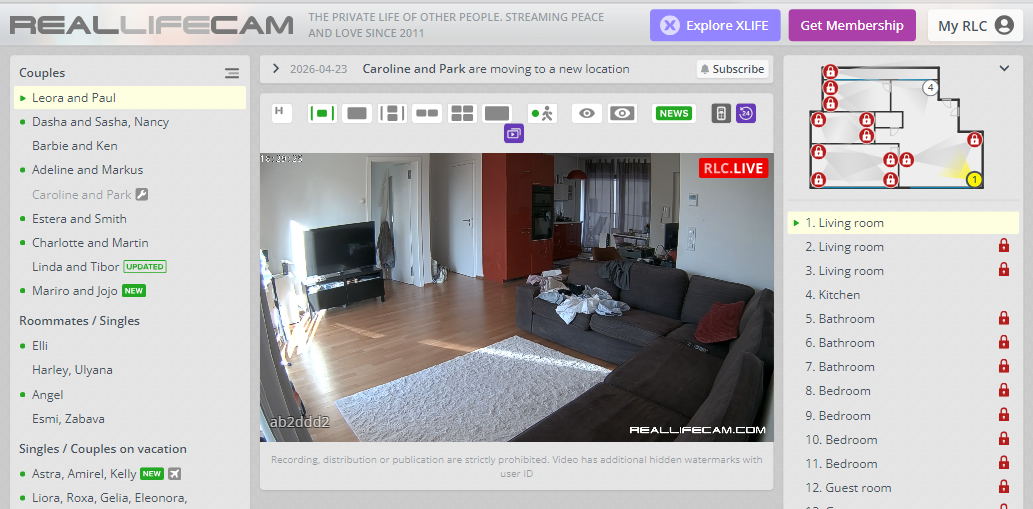Open the purple 24-hour replay icon
This screenshot has width=1033, height=509.
click(x=746, y=113)
